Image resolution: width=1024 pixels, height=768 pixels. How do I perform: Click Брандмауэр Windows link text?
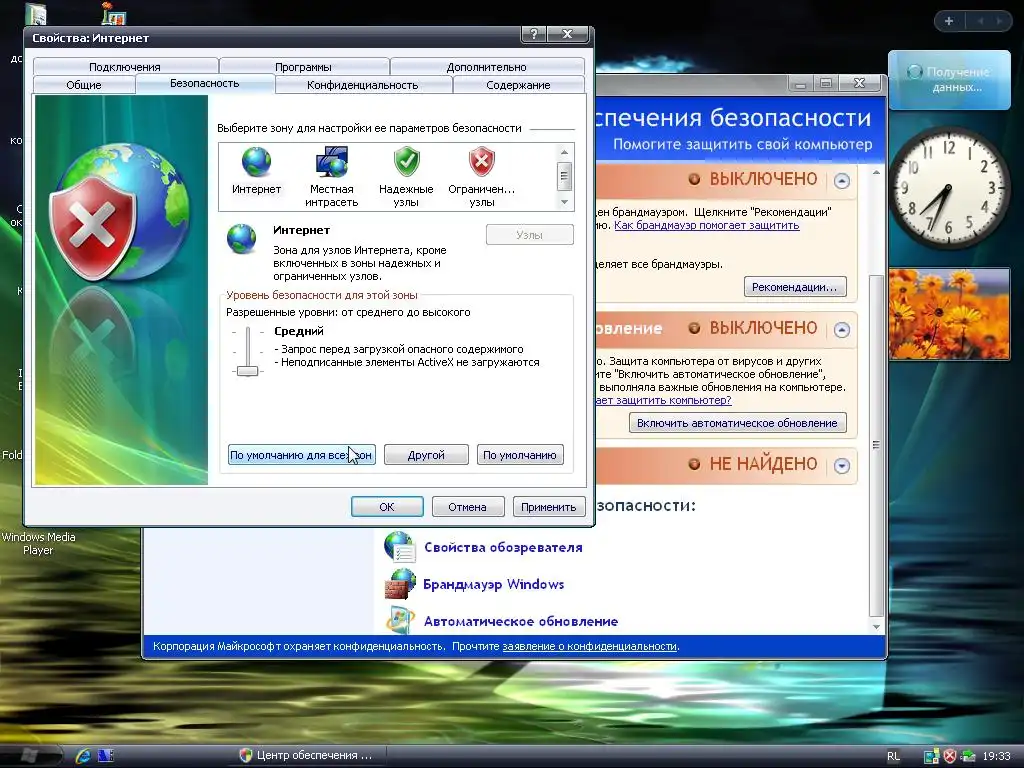click(494, 584)
